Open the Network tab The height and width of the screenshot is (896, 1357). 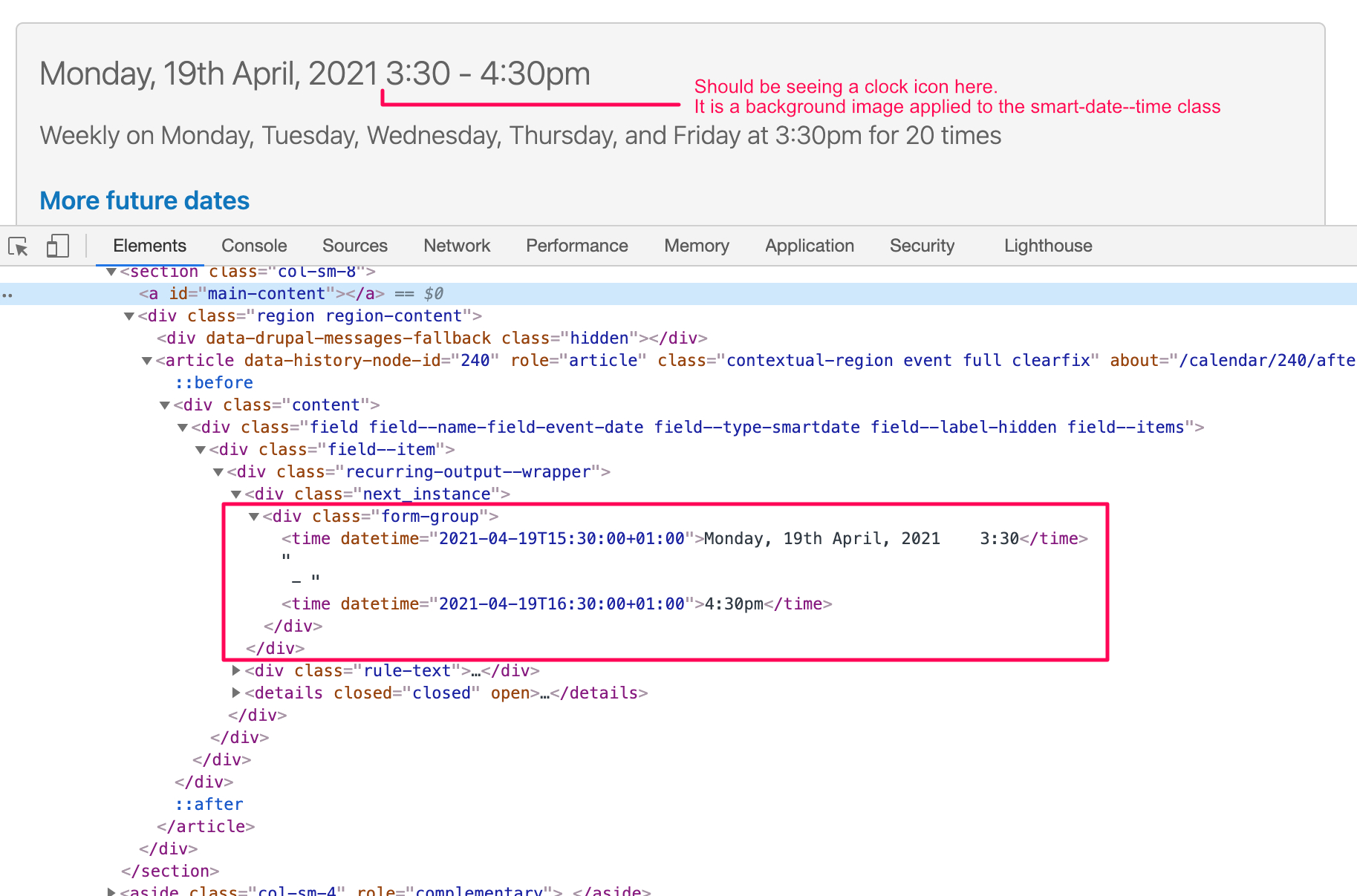[457, 246]
